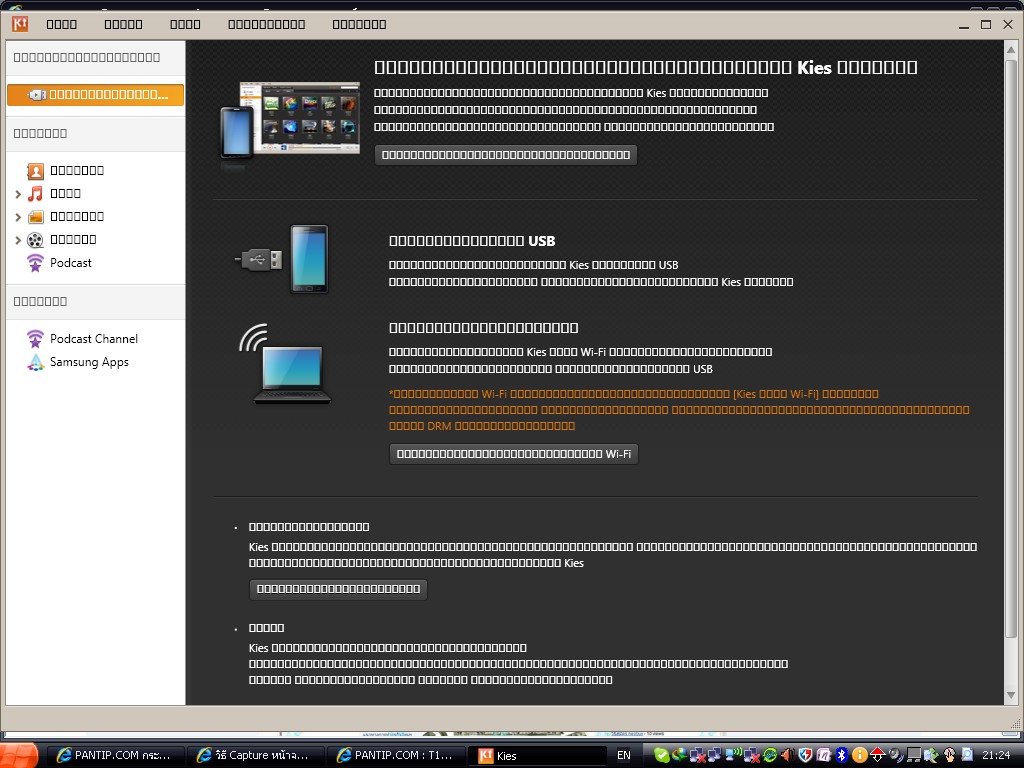1024x768 pixels.
Task: Open the red music note library item
Action: tap(35, 194)
